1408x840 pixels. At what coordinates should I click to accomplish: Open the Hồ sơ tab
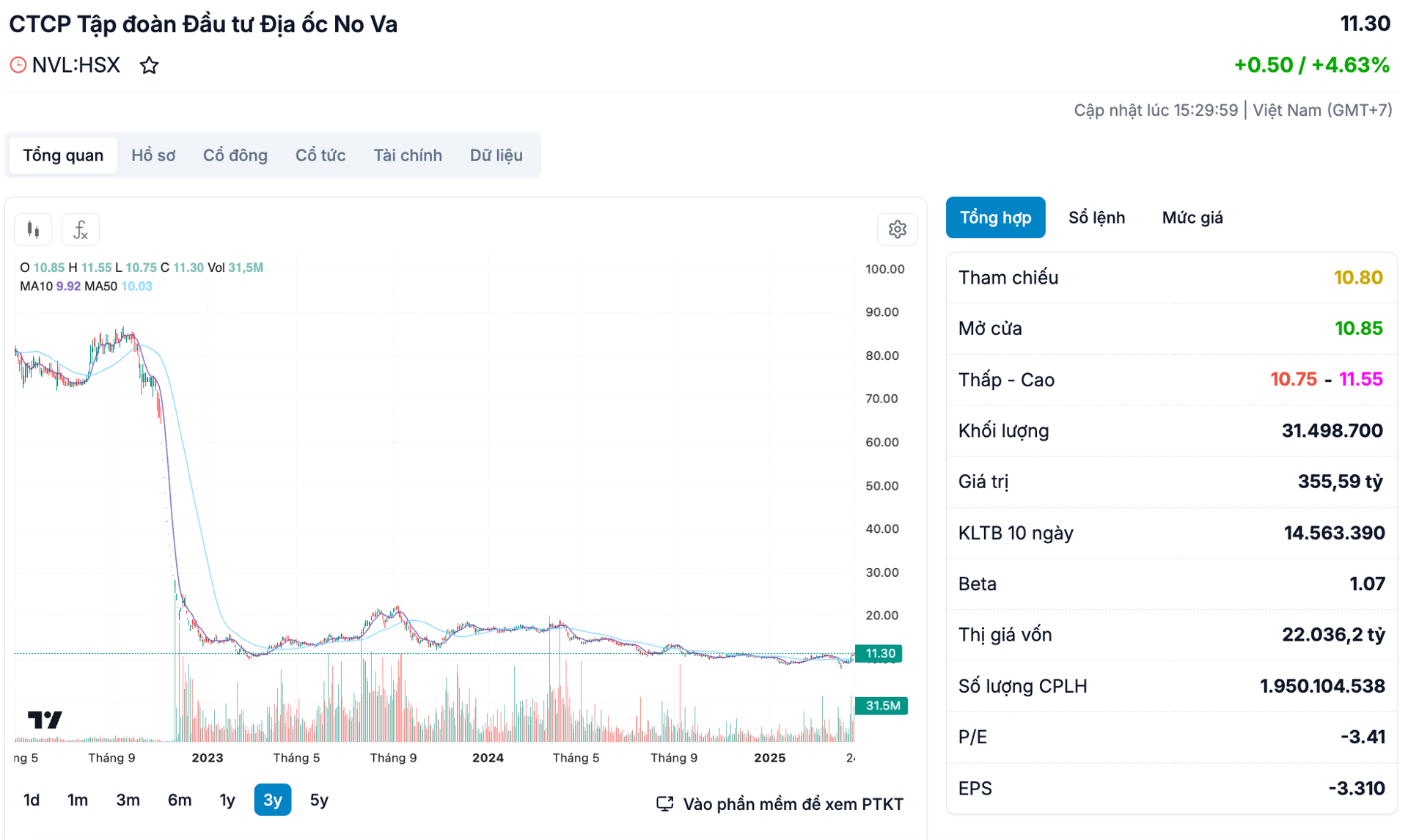pyautogui.click(x=153, y=155)
